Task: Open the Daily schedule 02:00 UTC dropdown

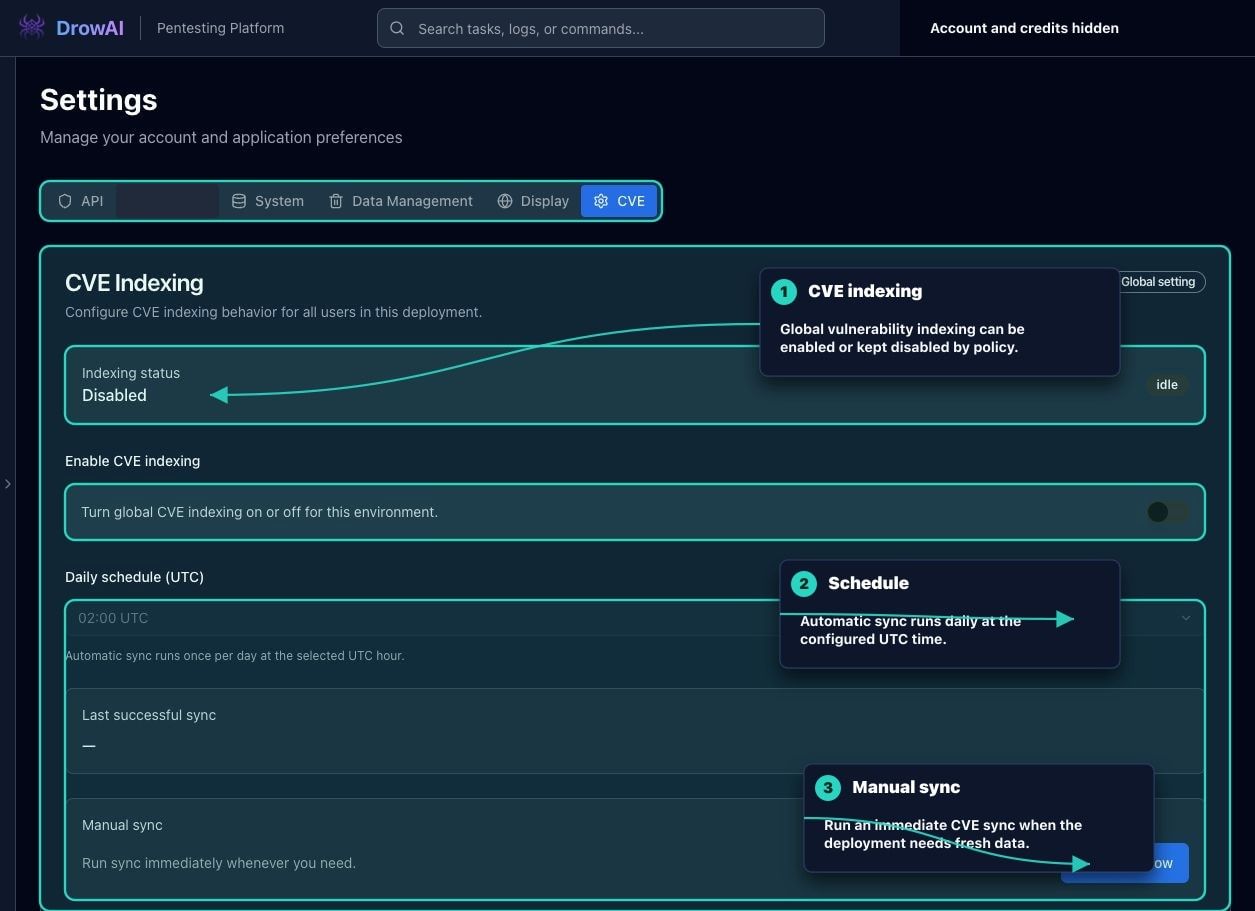Action: tap(635, 618)
